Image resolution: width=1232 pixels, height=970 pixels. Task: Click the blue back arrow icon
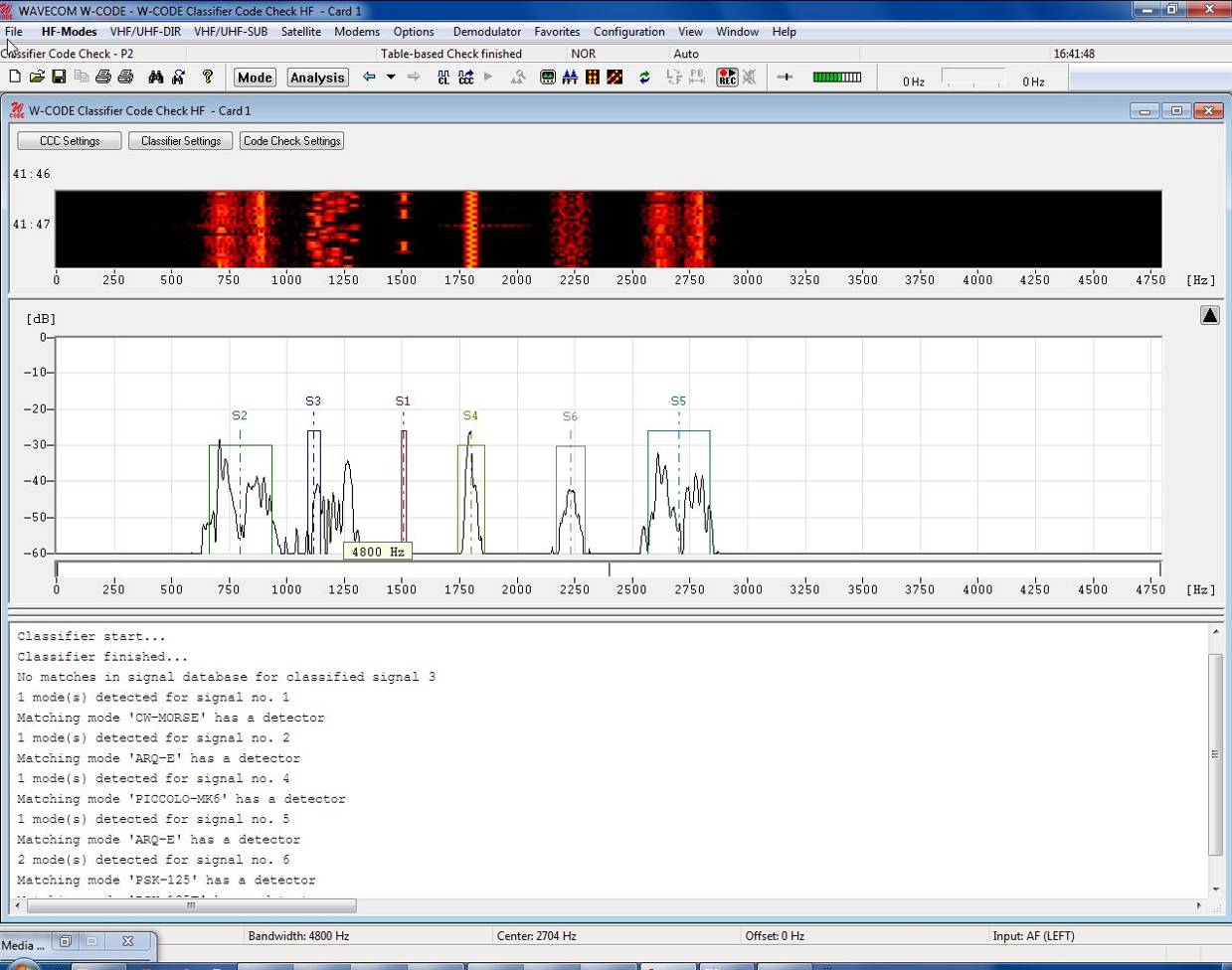[x=369, y=78]
